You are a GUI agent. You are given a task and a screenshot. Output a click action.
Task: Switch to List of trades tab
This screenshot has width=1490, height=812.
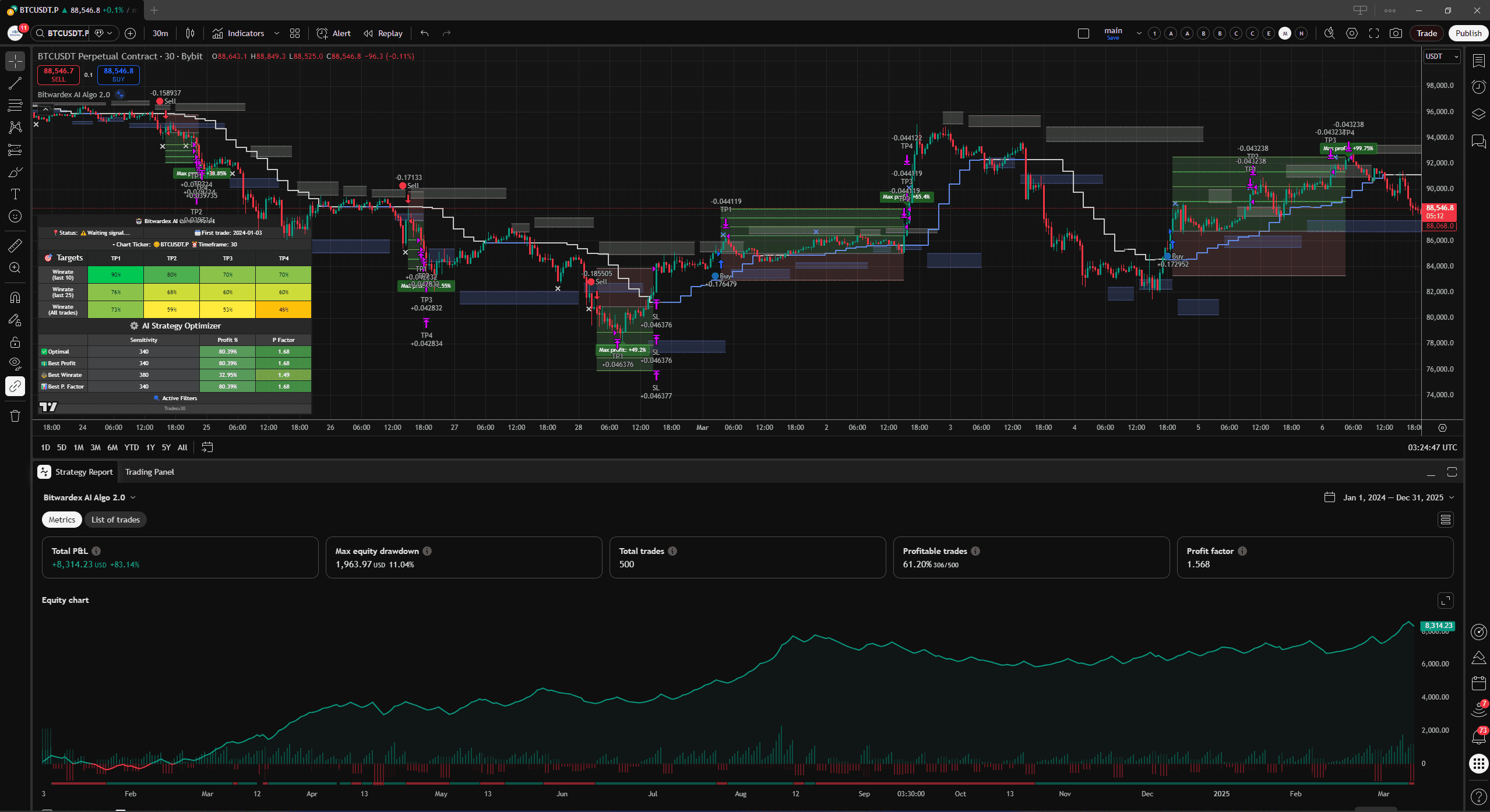tap(115, 520)
